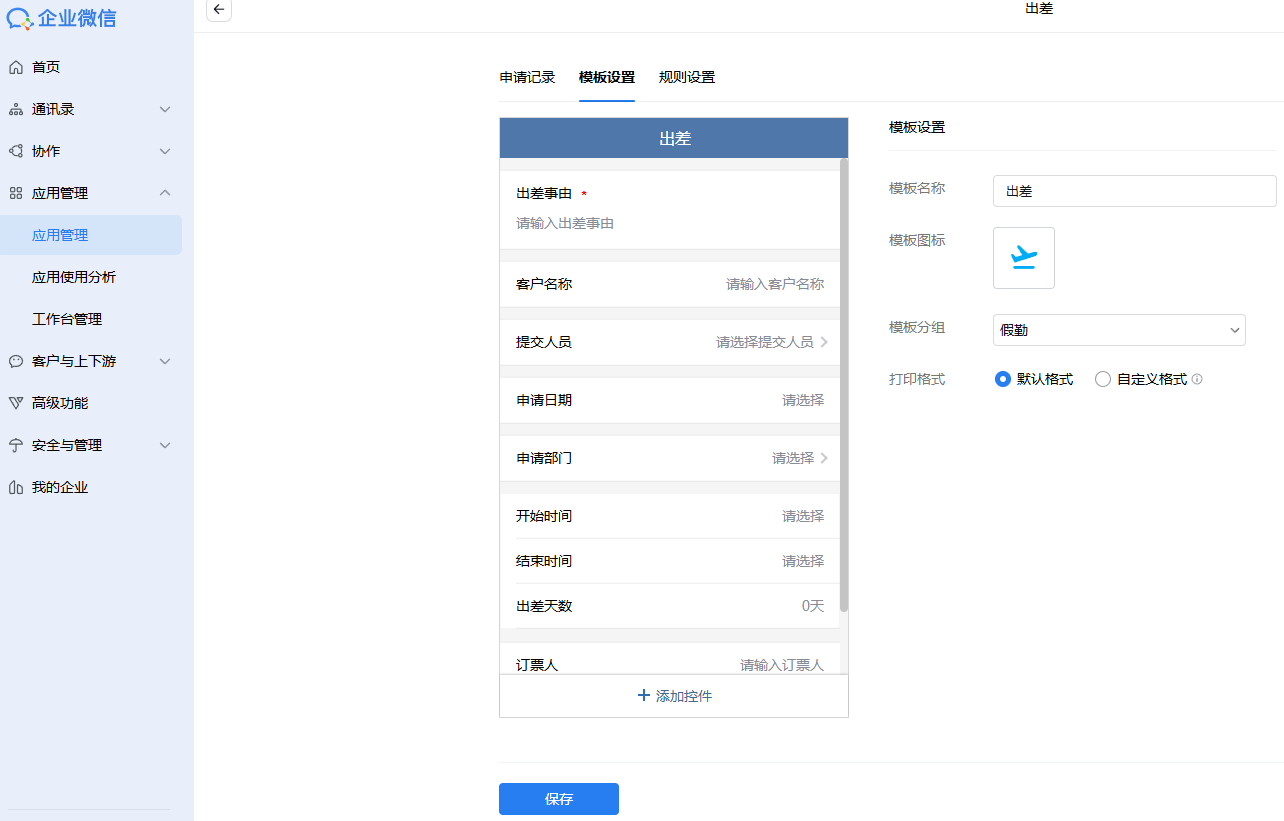Open the 申请部门 chevron selector
The image size is (1284, 821).
click(824, 458)
